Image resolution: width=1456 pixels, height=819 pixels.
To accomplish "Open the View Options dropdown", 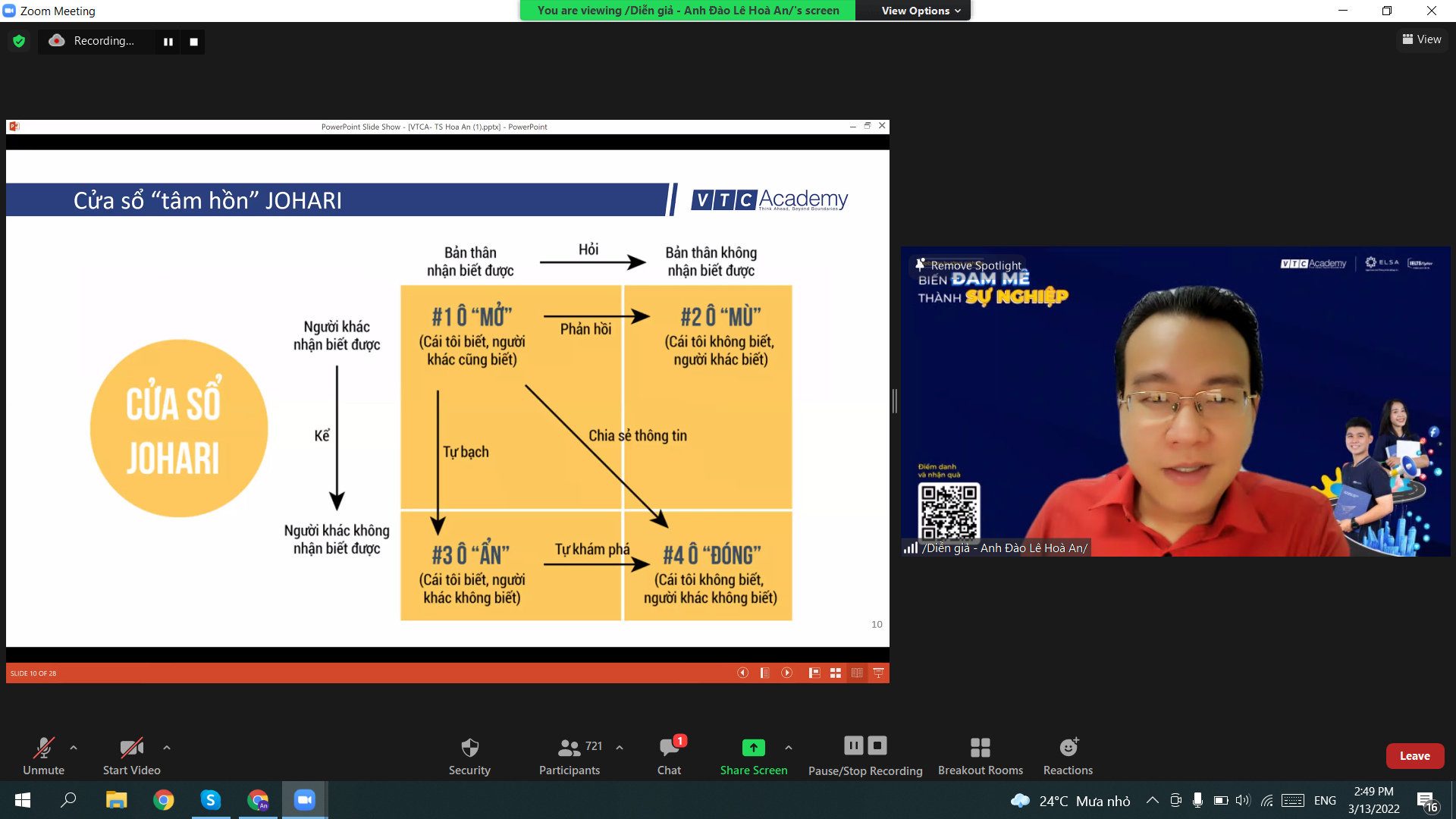I will (920, 11).
